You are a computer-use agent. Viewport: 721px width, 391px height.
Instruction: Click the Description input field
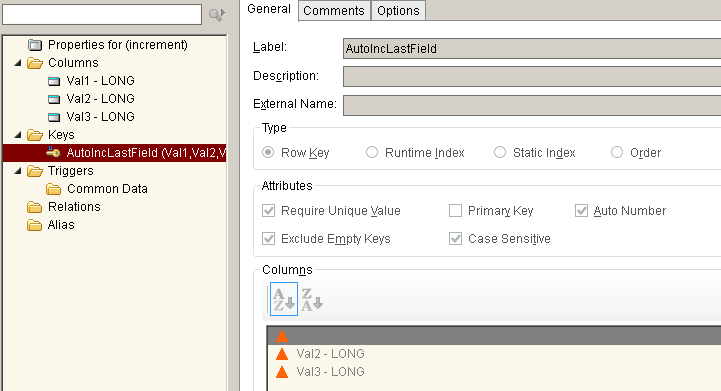(x=532, y=77)
